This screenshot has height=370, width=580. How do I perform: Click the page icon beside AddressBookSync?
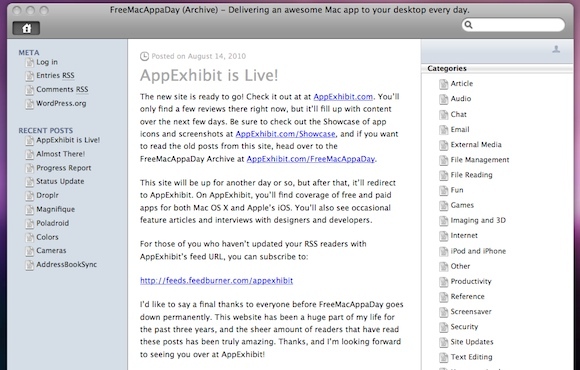(x=29, y=265)
